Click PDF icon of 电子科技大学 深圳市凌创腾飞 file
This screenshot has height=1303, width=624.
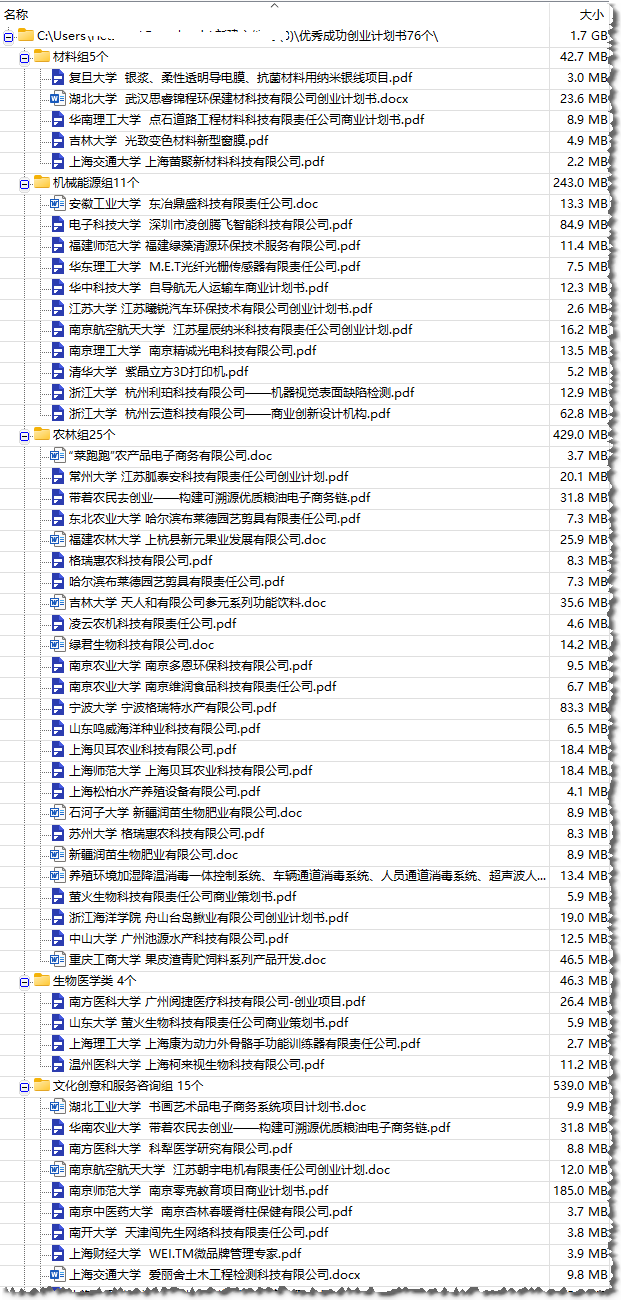pos(57,224)
